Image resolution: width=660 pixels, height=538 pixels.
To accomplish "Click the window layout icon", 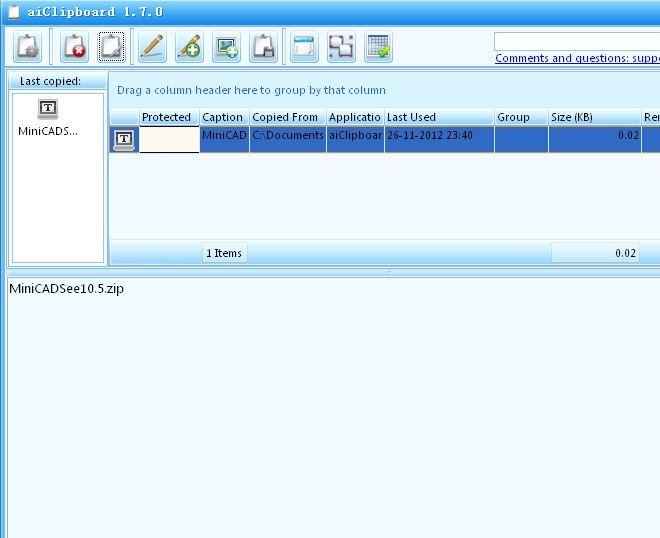I will click(304, 46).
